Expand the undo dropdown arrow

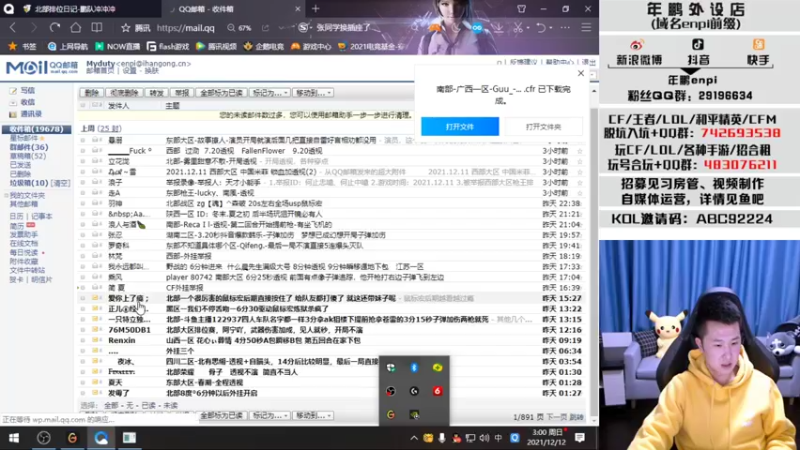(551, 28)
